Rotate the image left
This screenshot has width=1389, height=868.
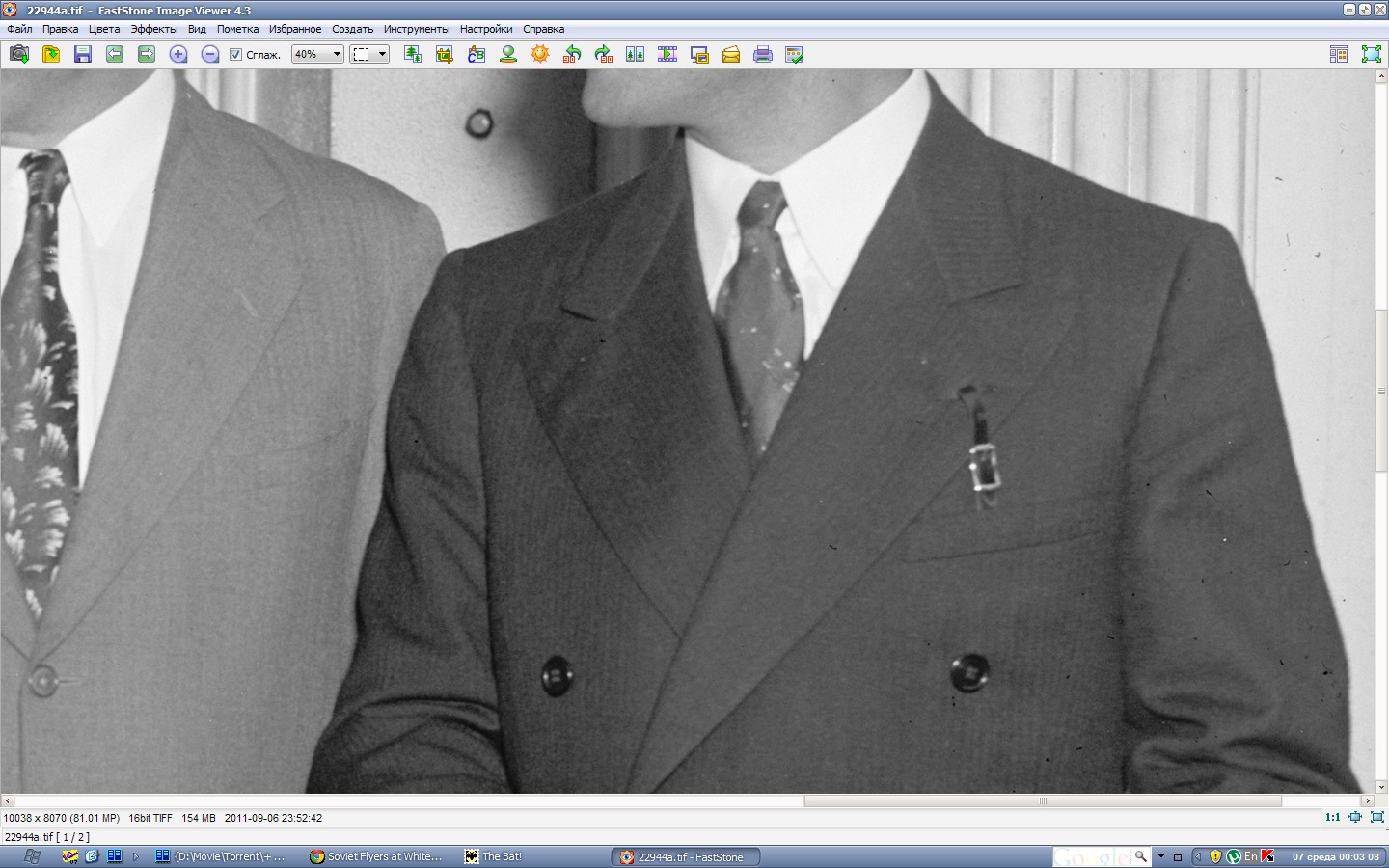click(x=572, y=55)
